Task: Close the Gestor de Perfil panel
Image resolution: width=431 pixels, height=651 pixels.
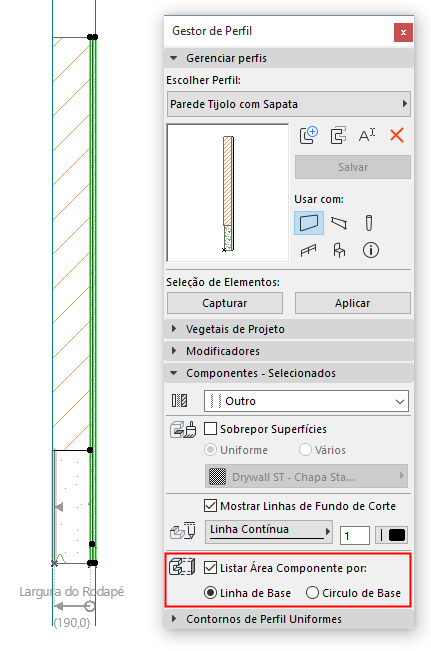Action: [403, 32]
